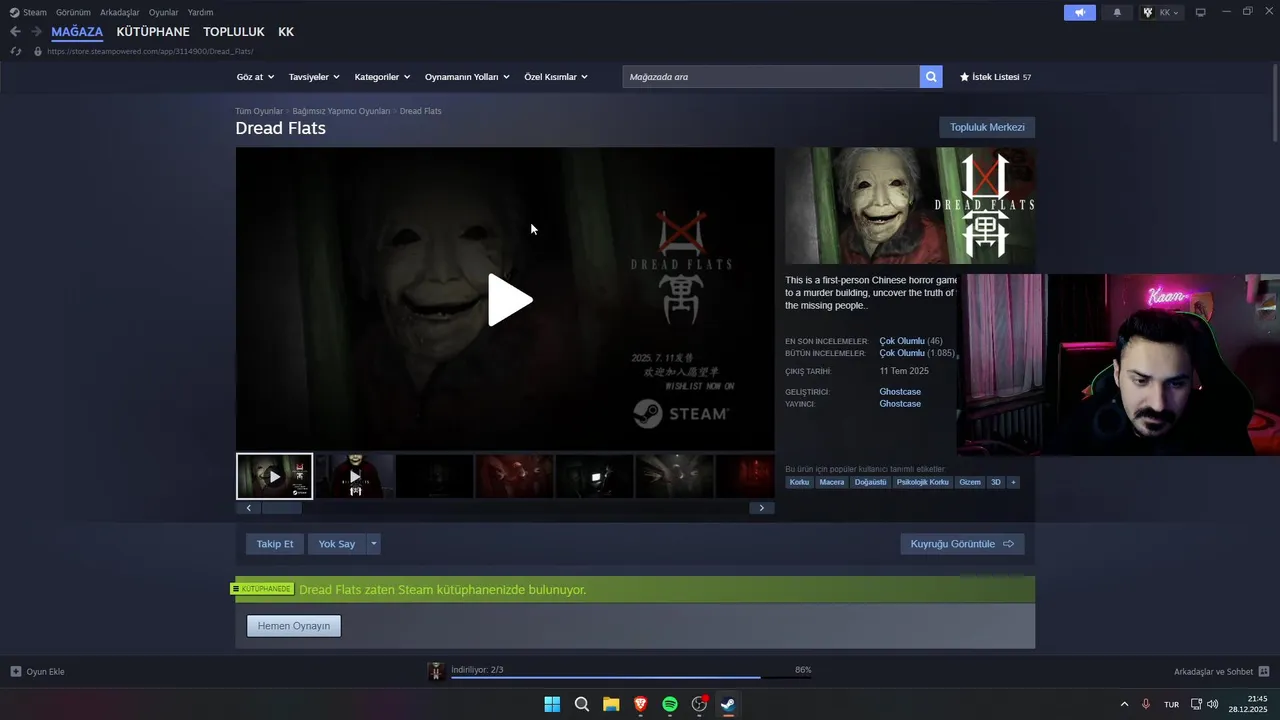The image size is (1280, 720).
Task: Open volume control in system tray
Action: (x=1213, y=704)
